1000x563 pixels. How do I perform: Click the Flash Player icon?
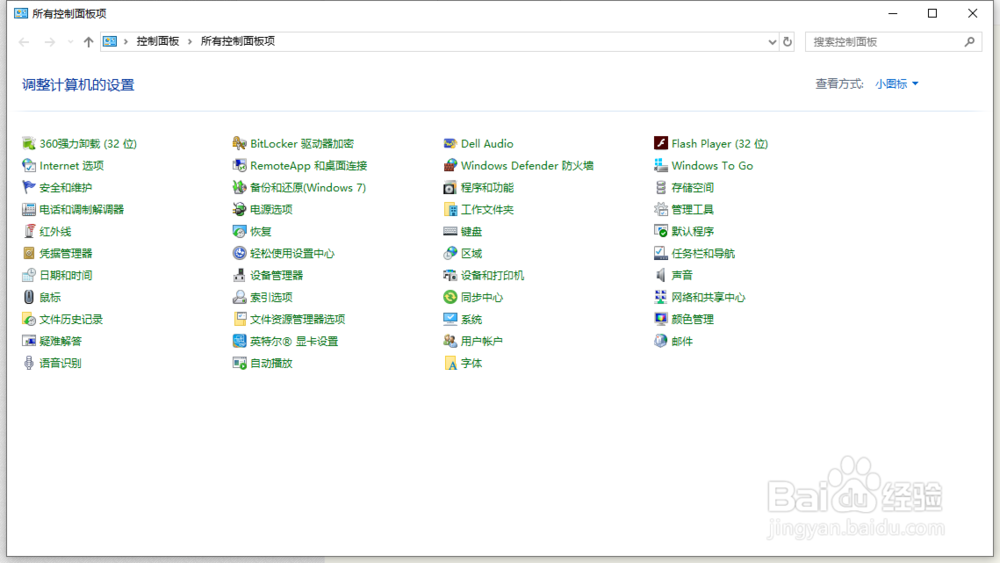(x=661, y=143)
